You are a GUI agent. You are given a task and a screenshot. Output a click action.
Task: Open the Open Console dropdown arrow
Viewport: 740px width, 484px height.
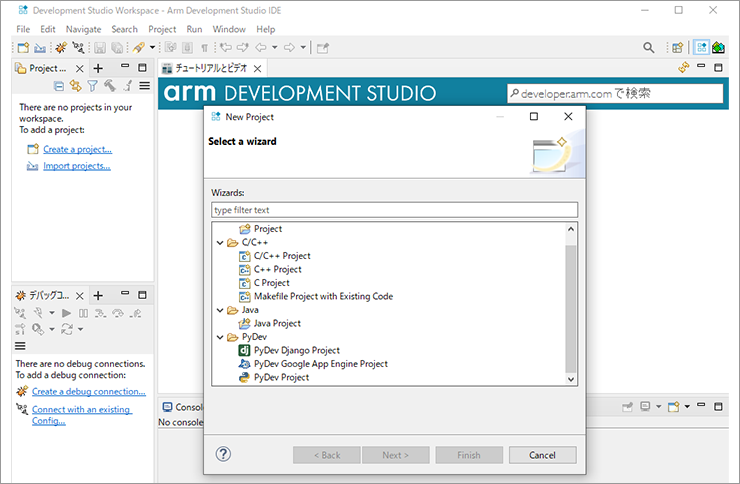click(x=687, y=407)
